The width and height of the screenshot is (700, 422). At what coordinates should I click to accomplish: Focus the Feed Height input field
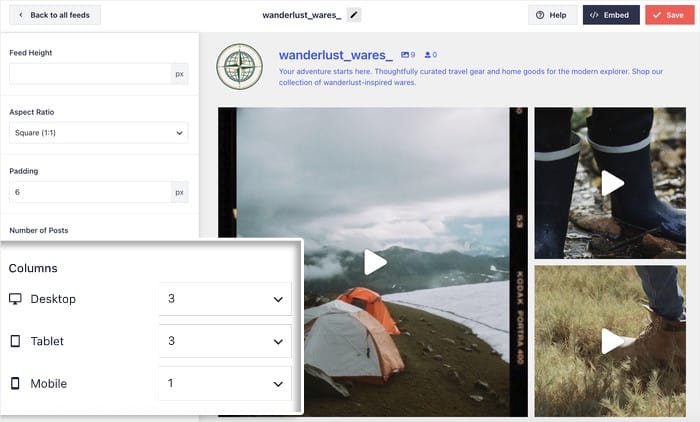90,74
